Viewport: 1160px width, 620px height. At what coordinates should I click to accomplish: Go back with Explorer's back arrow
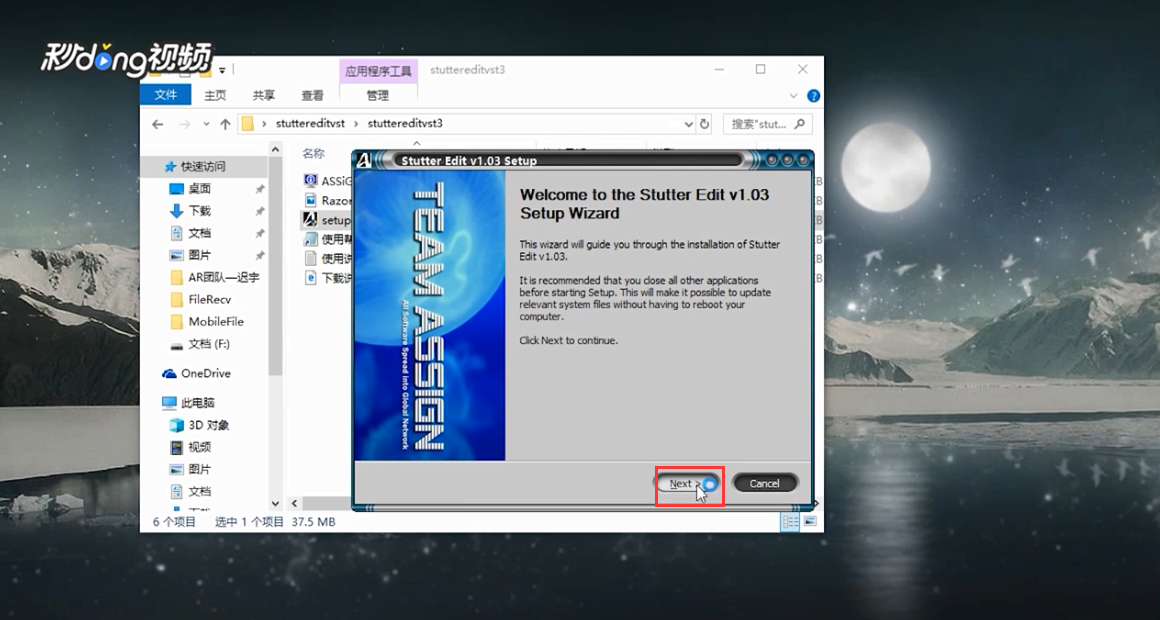(158, 124)
